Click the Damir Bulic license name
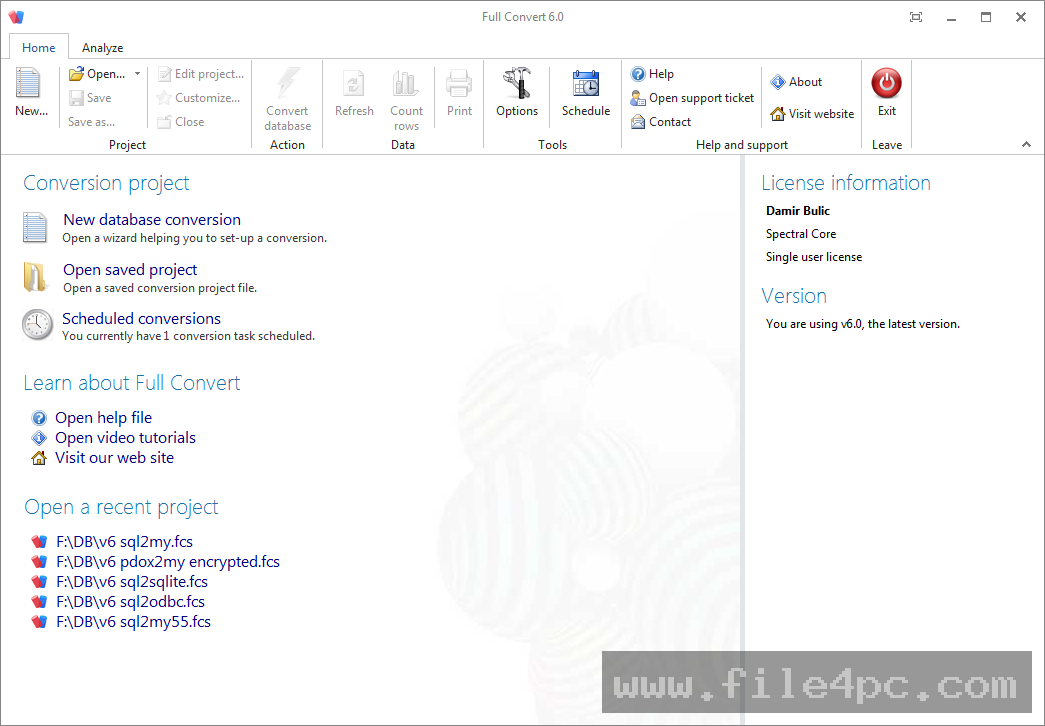Viewport: 1045px width, 726px height. click(x=798, y=211)
